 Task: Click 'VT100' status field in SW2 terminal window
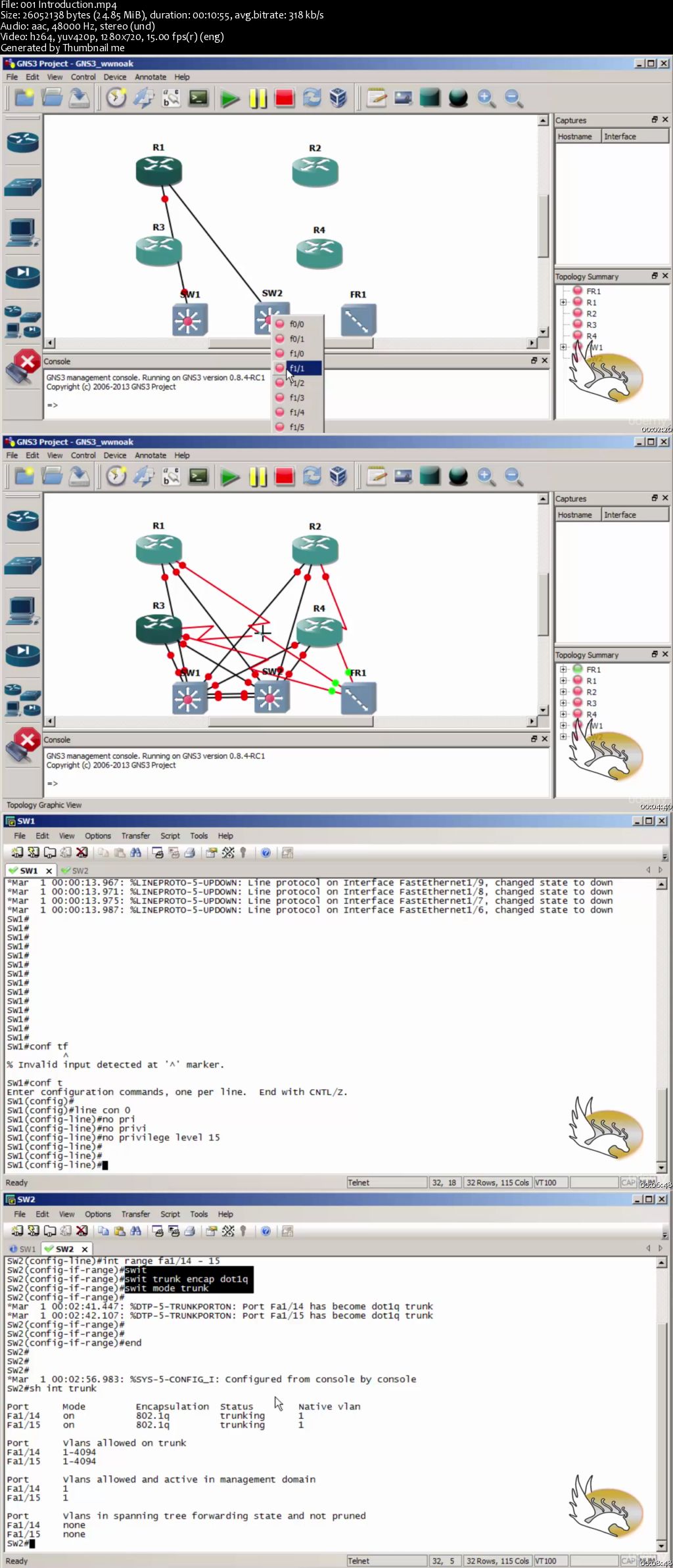(x=550, y=1561)
